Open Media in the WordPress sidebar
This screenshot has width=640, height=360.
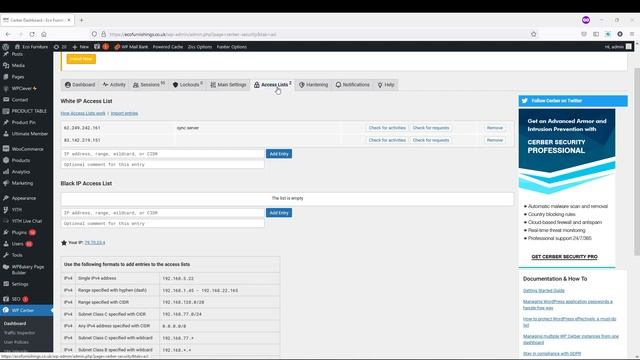[18, 65]
